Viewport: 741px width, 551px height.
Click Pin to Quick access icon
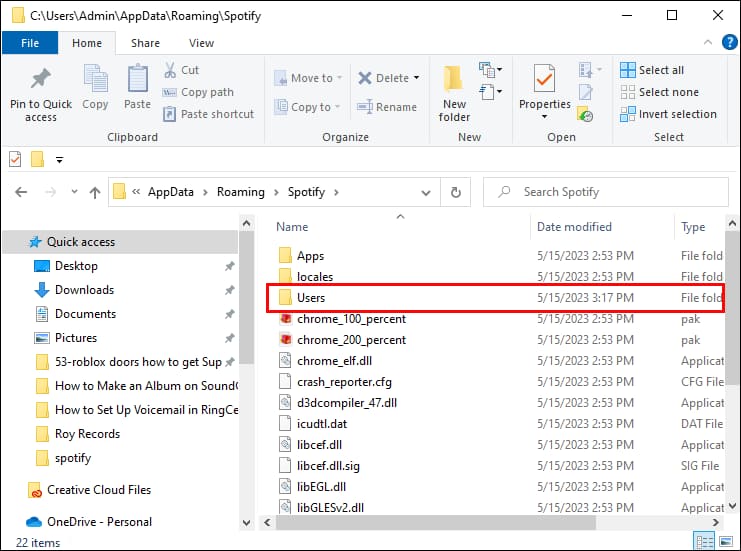coord(41,78)
